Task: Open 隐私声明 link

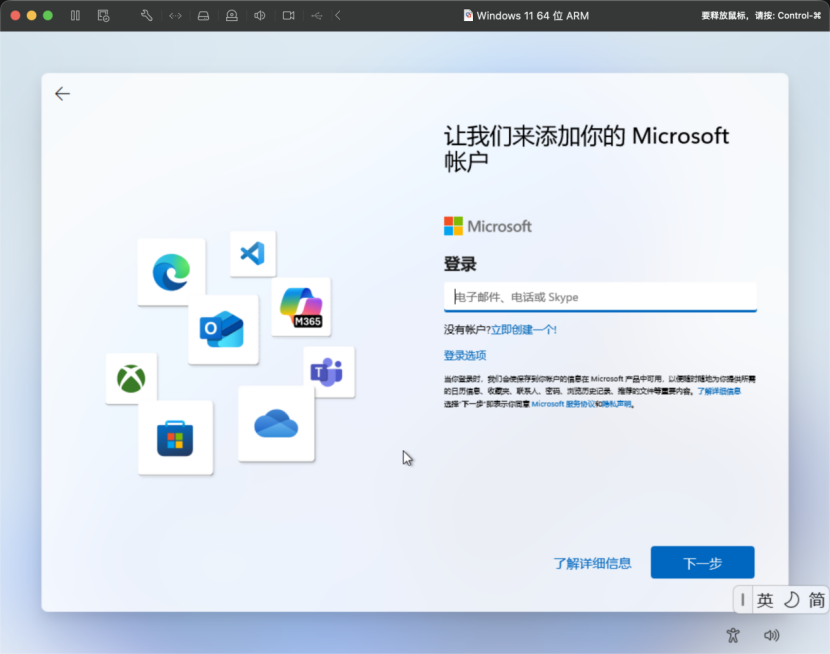Action: point(616,404)
